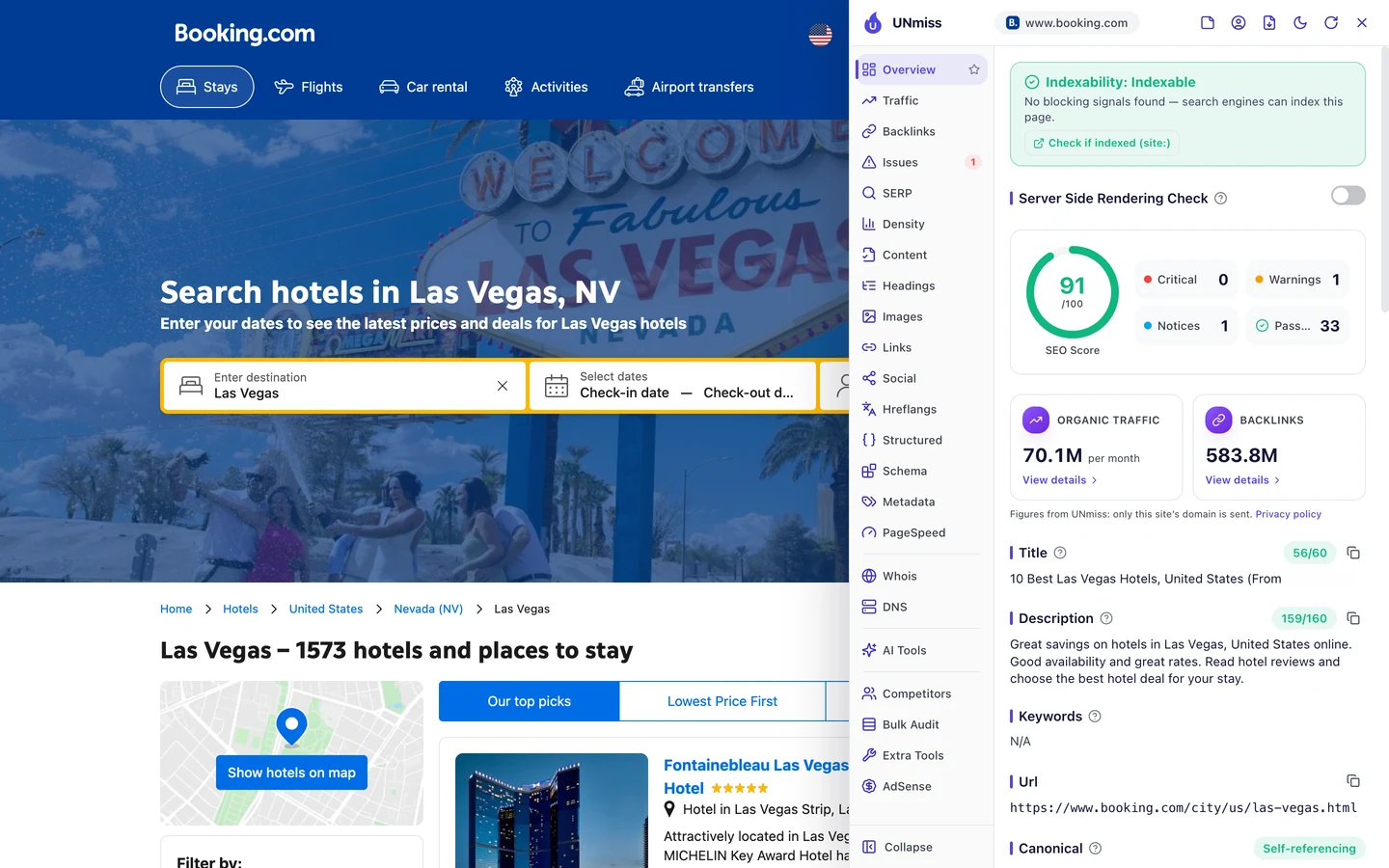This screenshot has width=1389, height=868.
Task: Select the Car rental tab
Action: click(x=423, y=87)
